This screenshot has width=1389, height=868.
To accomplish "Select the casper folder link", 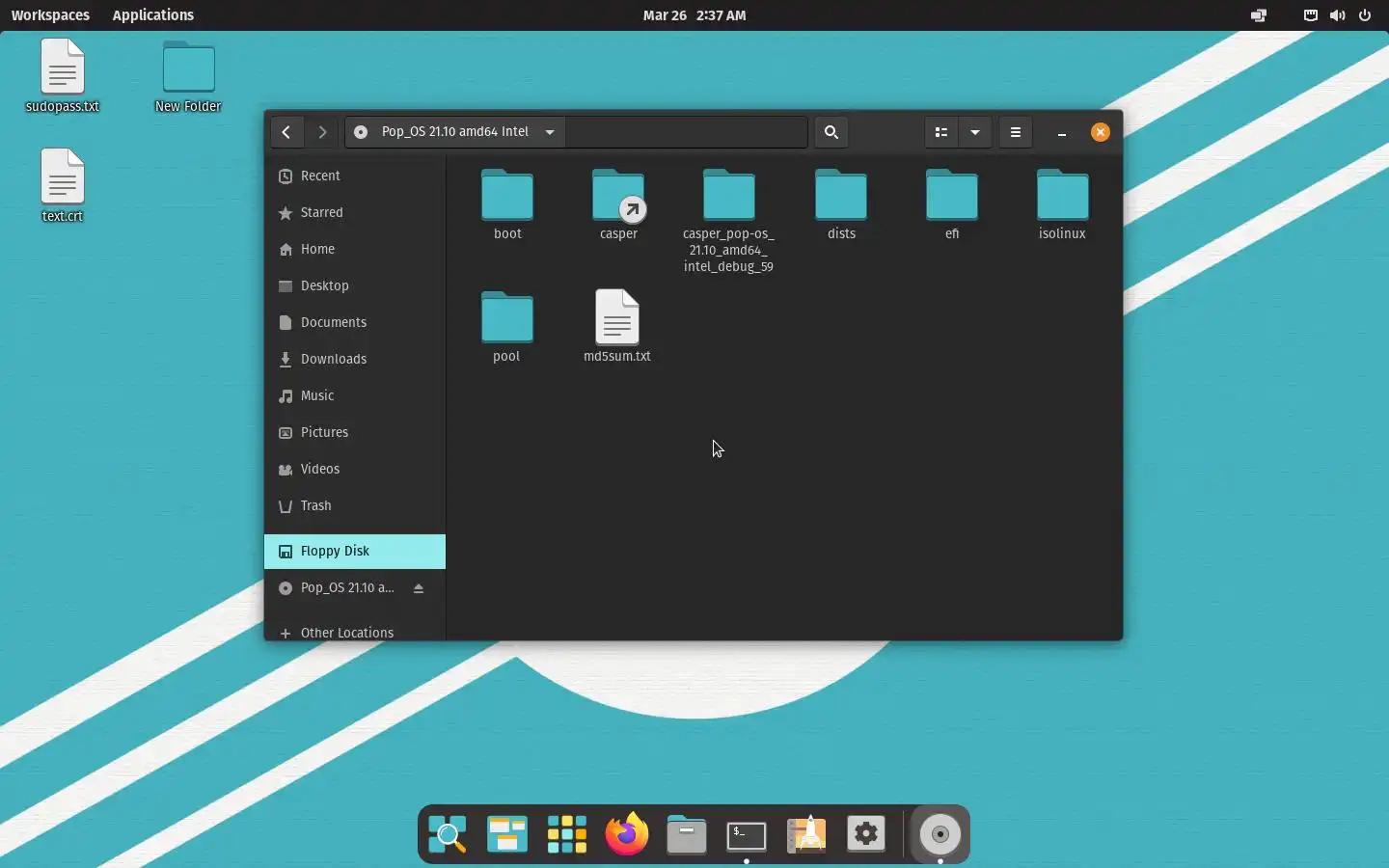I will coord(618,204).
